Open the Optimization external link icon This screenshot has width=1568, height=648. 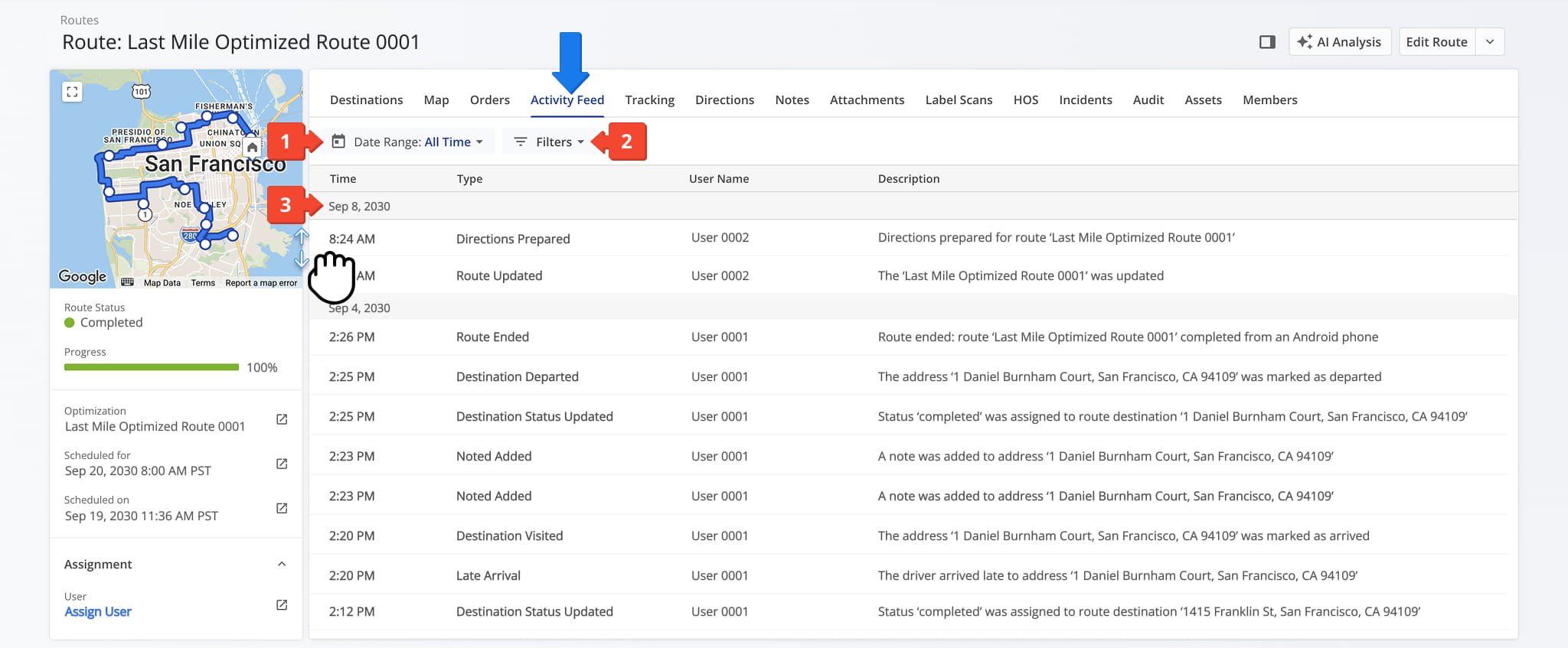[282, 419]
